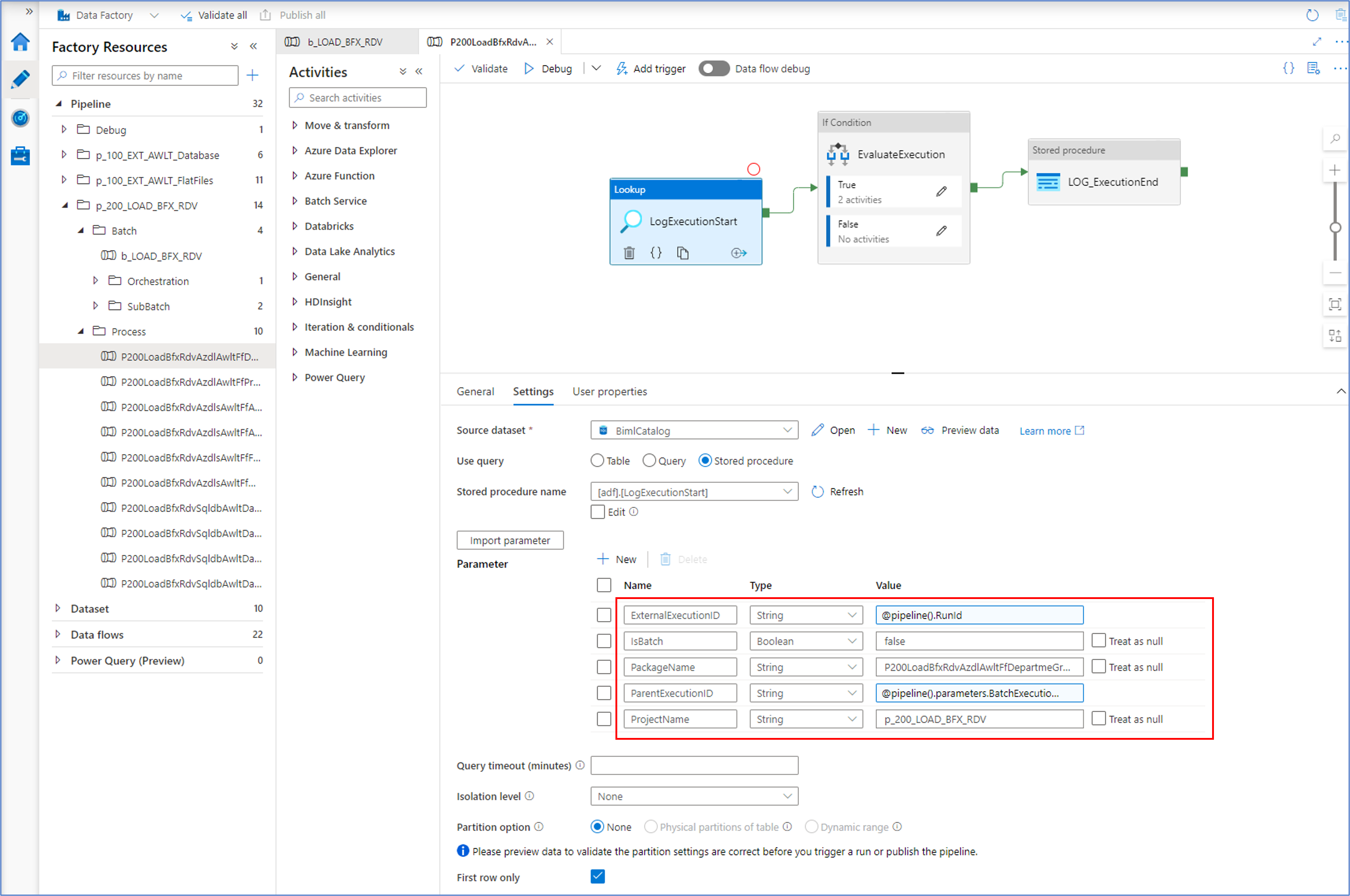Image resolution: width=1350 pixels, height=896 pixels.
Task: Zoom in on the pipeline canvas
Action: 1335,170
